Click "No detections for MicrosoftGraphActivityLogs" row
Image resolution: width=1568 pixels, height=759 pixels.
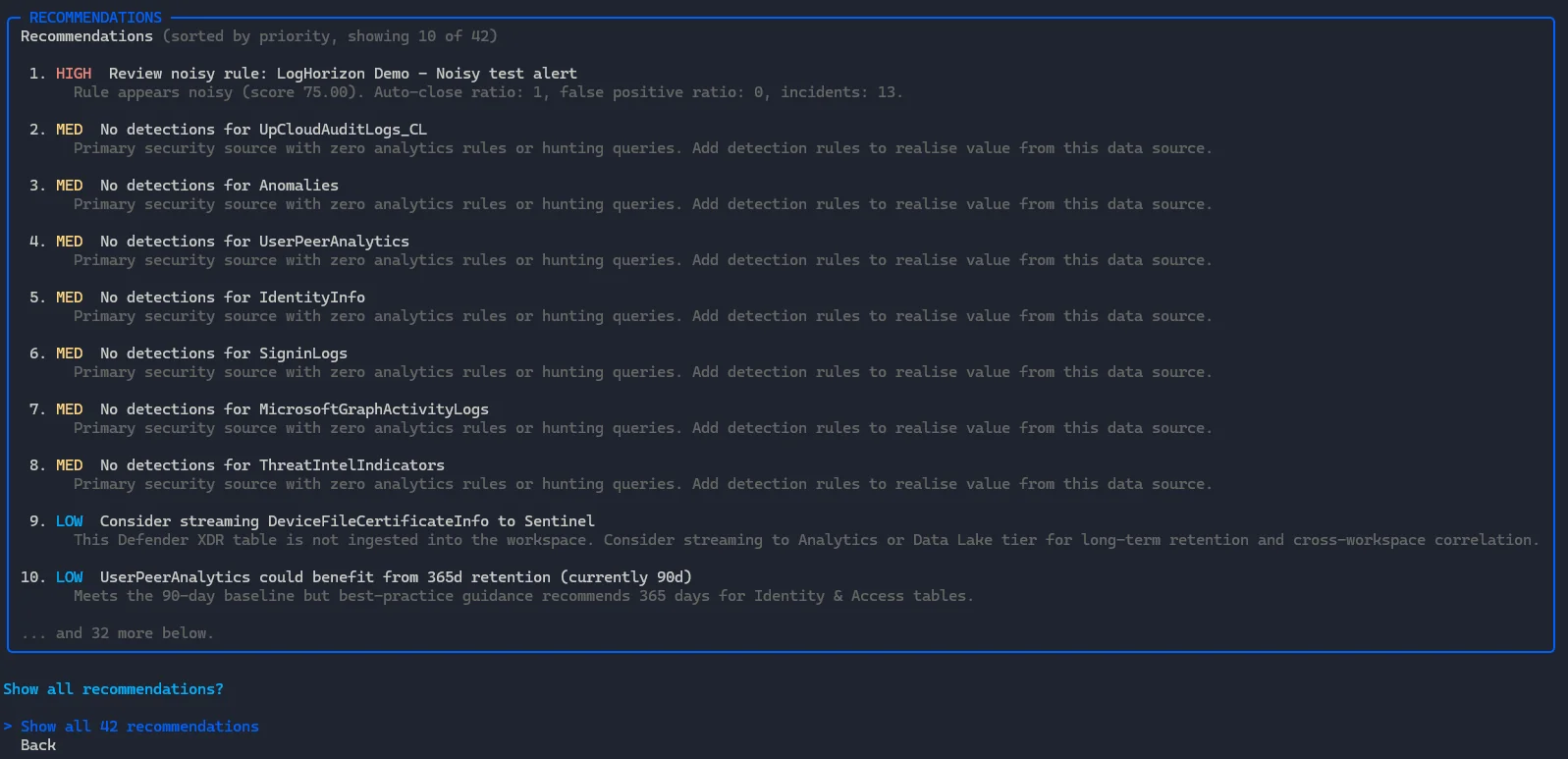[295, 409]
